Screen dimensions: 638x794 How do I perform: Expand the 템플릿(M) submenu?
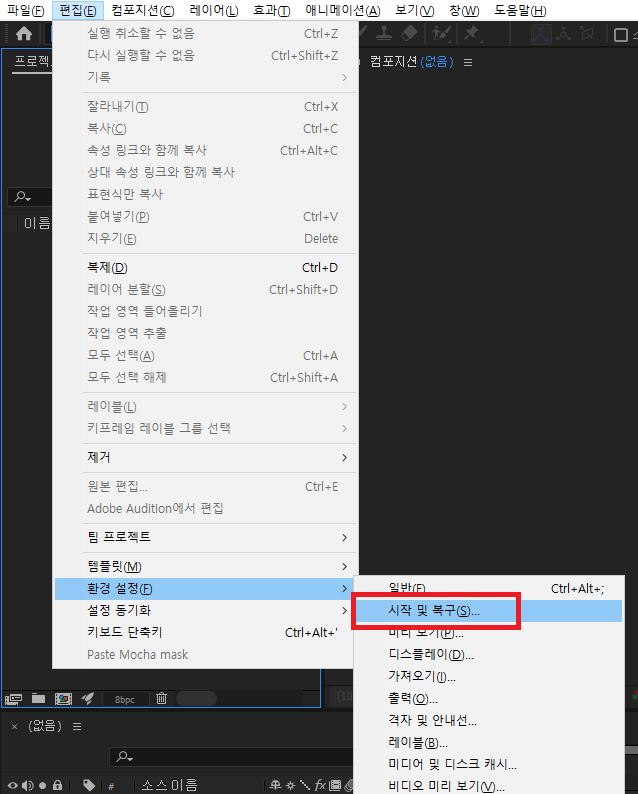206,566
